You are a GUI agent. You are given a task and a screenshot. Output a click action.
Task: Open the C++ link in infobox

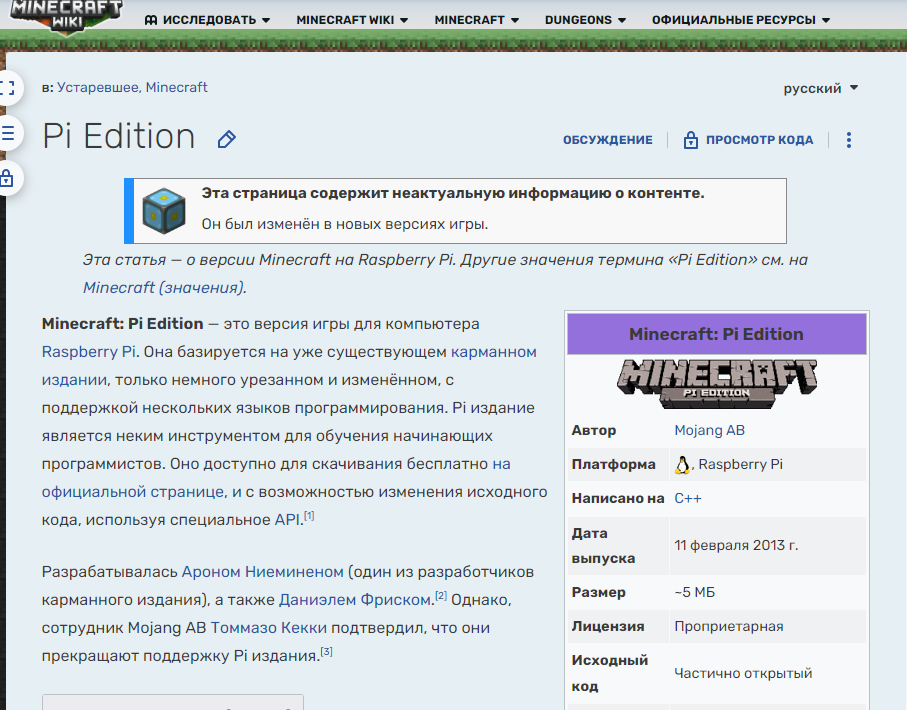688,498
